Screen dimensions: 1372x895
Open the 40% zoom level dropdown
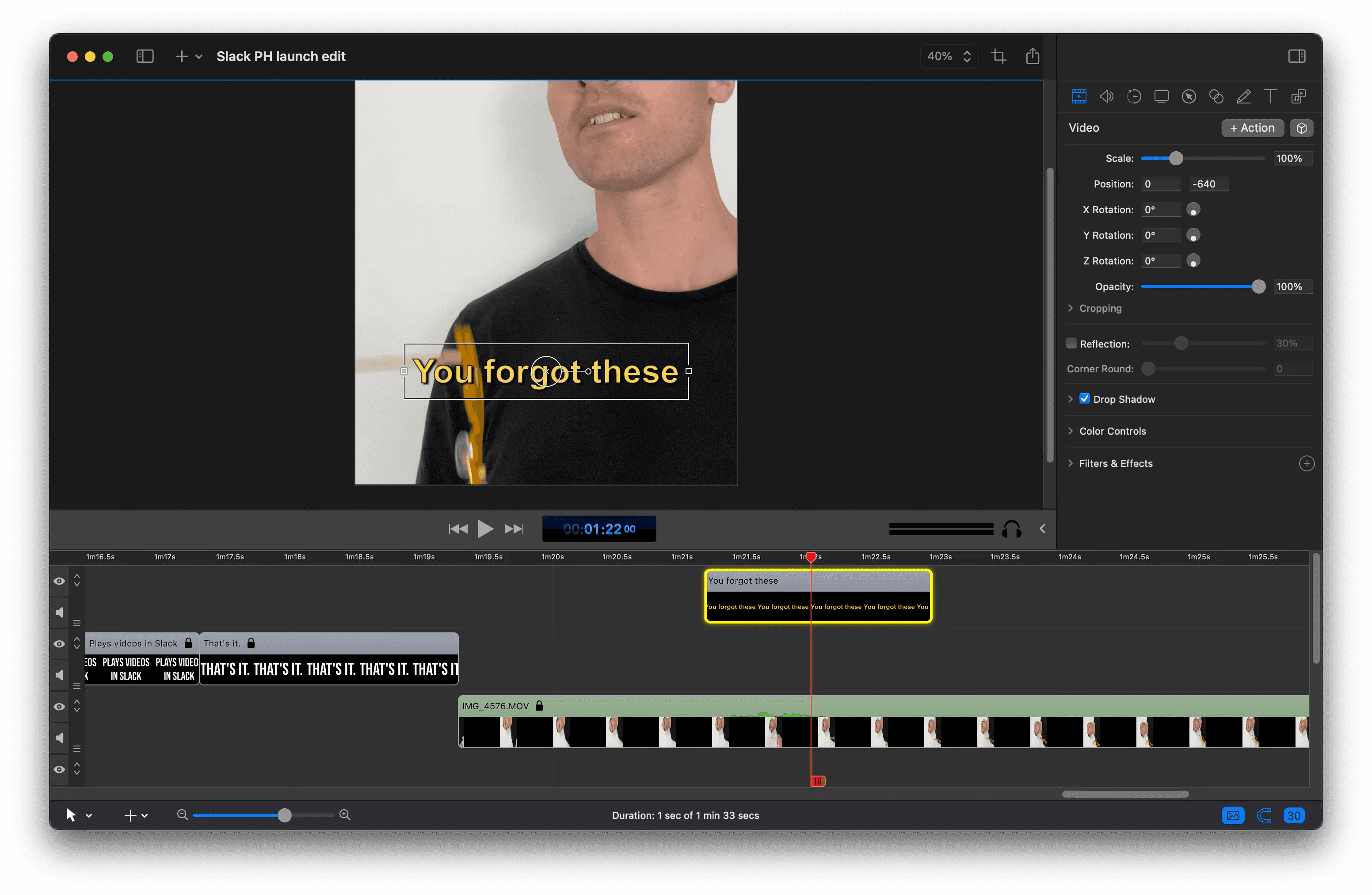coord(948,56)
